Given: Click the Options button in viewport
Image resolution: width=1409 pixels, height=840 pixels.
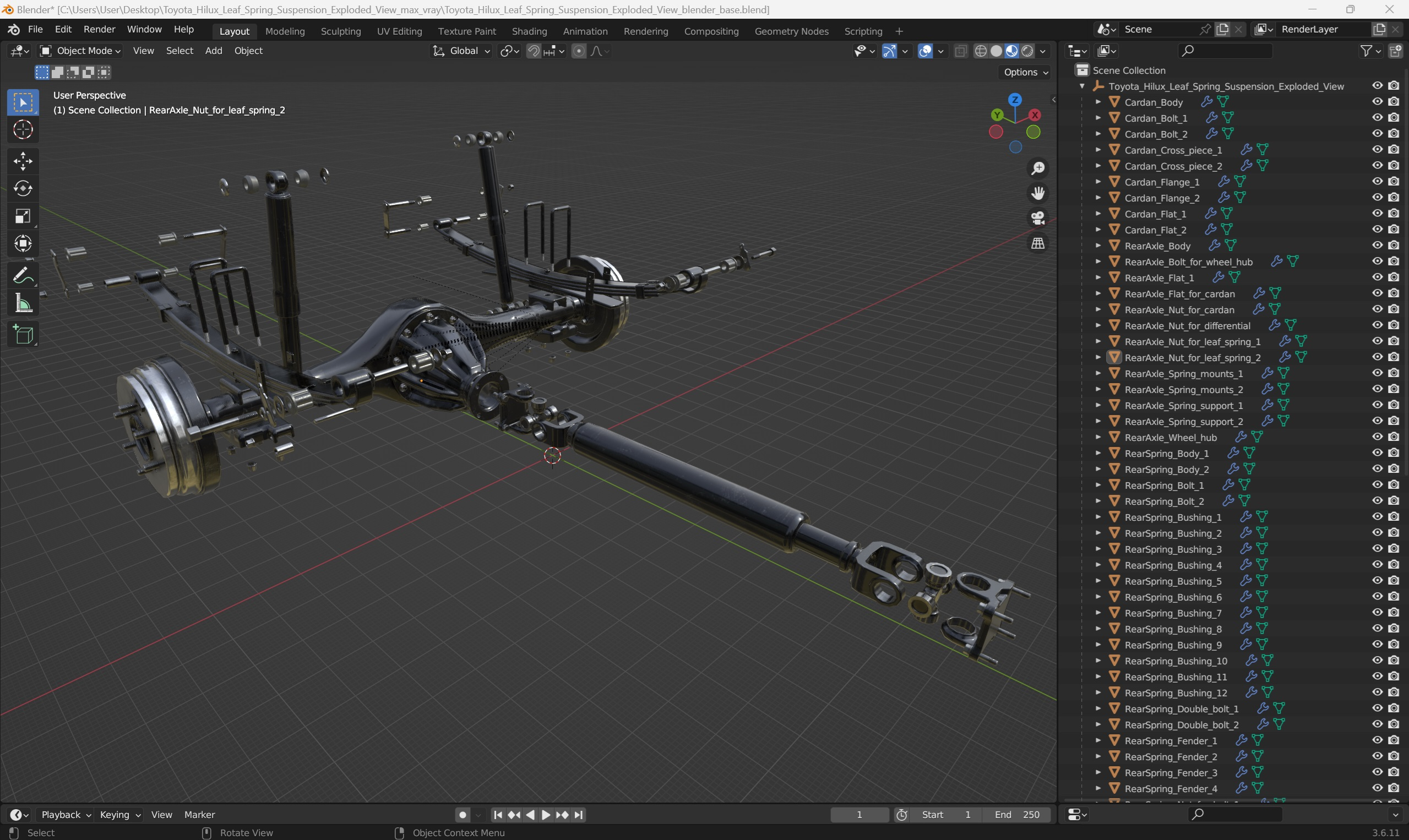Looking at the screenshot, I should [x=1025, y=72].
